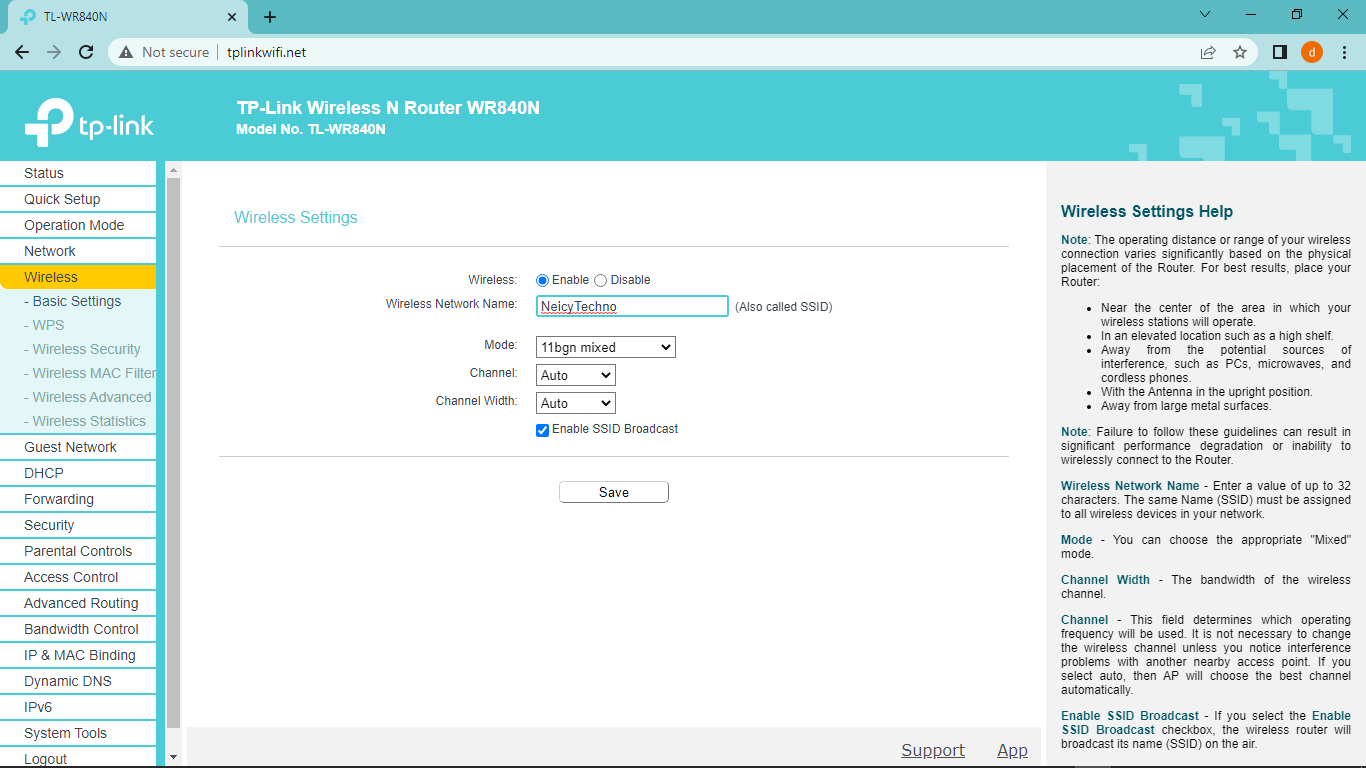The height and width of the screenshot is (768, 1366).
Task: Open the Not secure site information warning
Action: [x=165, y=52]
